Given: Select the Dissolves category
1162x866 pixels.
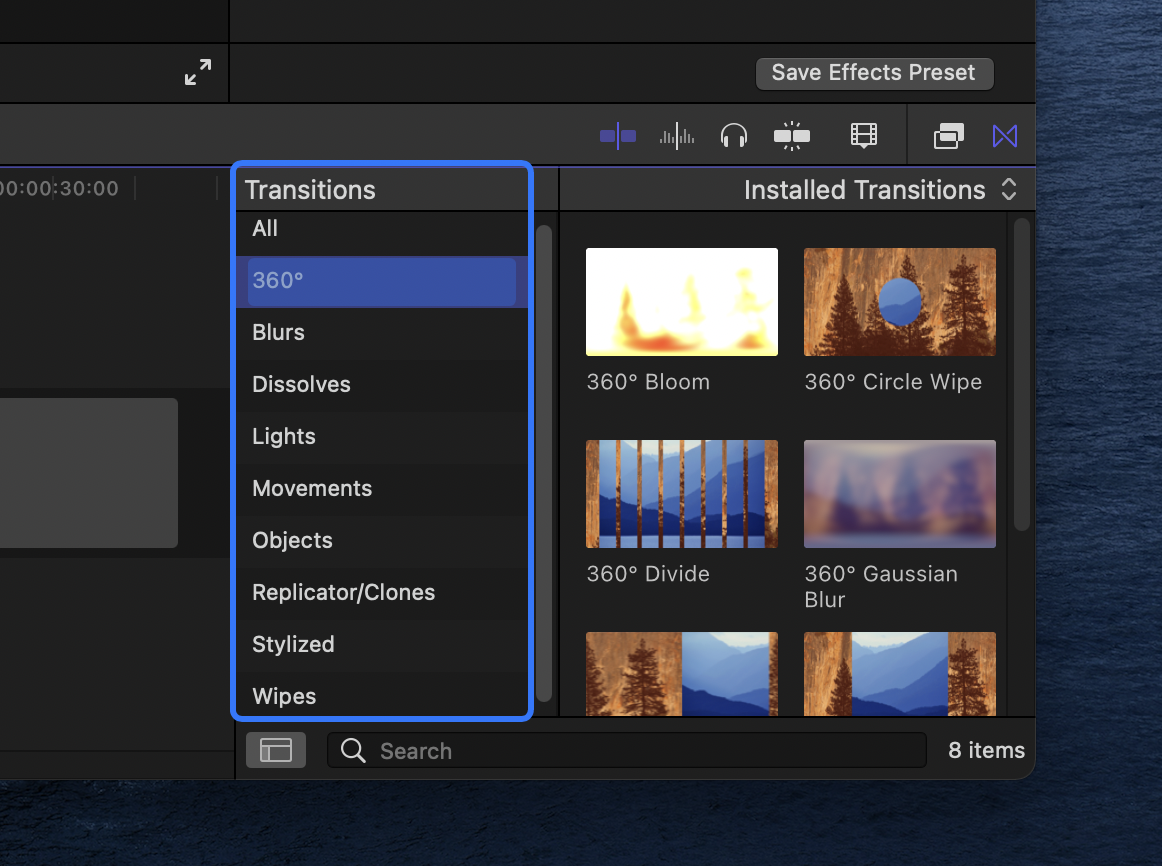Looking at the screenshot, I should coord(382,384).
